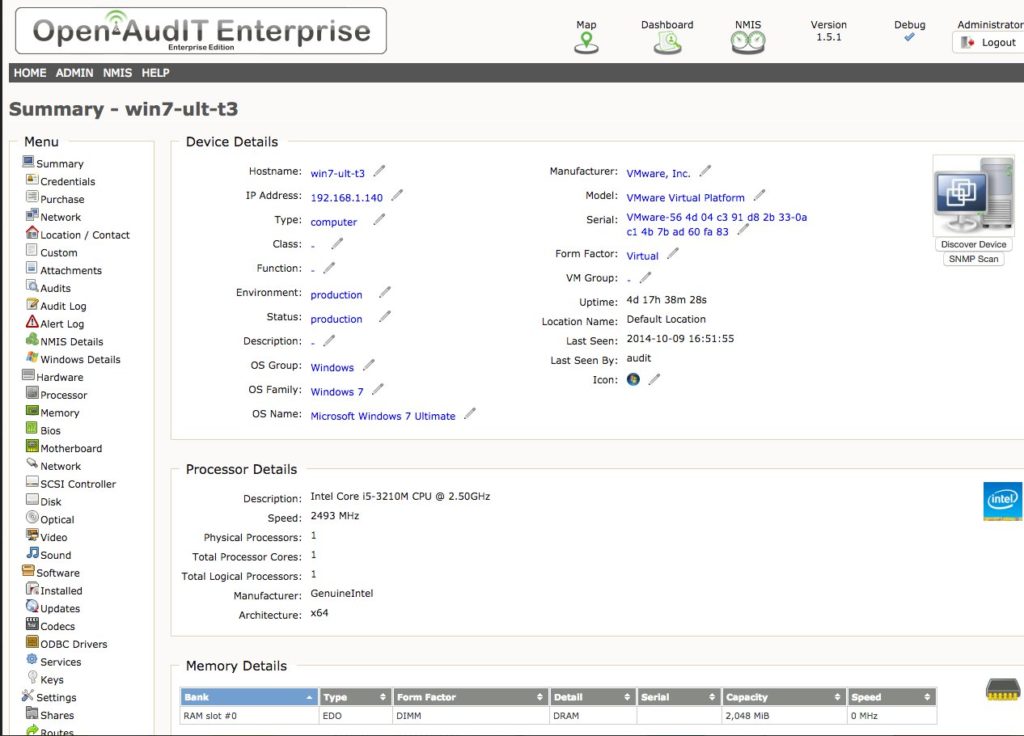Viewport: 1024px width, 736px height.
Task: Open Shares in the side menu
Action: tap(57, 715)
